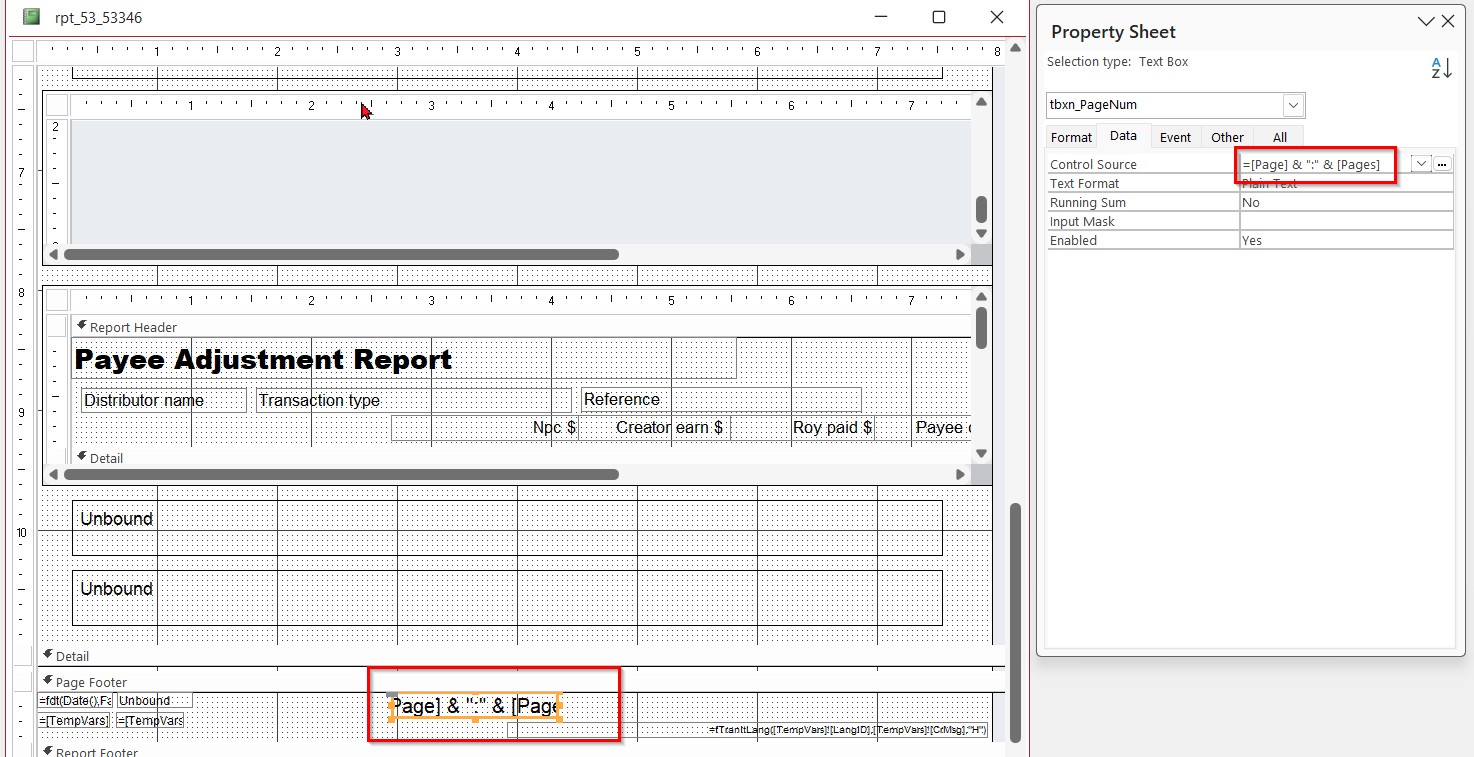Select the upper Unbound subreport control
The height and width of the screenshot is (757, 1474).
click(x=507, y=527)
